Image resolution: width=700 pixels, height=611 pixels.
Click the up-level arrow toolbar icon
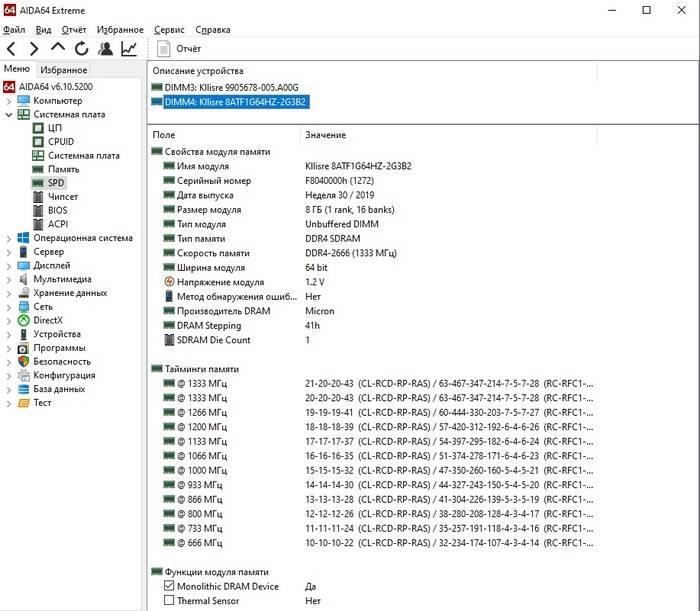coord(58,47)
